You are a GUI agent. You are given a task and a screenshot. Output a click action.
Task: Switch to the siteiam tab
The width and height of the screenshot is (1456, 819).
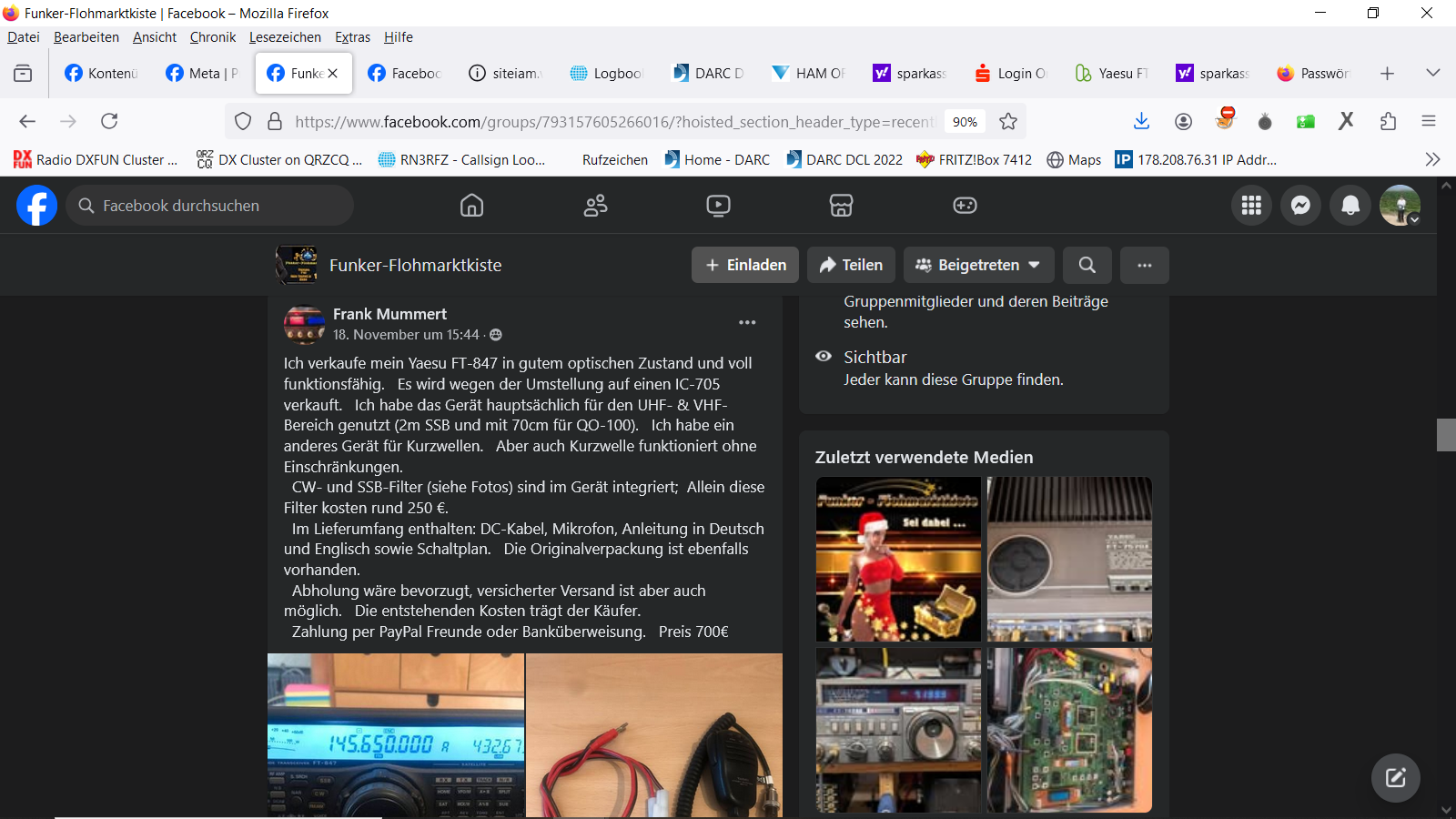click(505, 73)
